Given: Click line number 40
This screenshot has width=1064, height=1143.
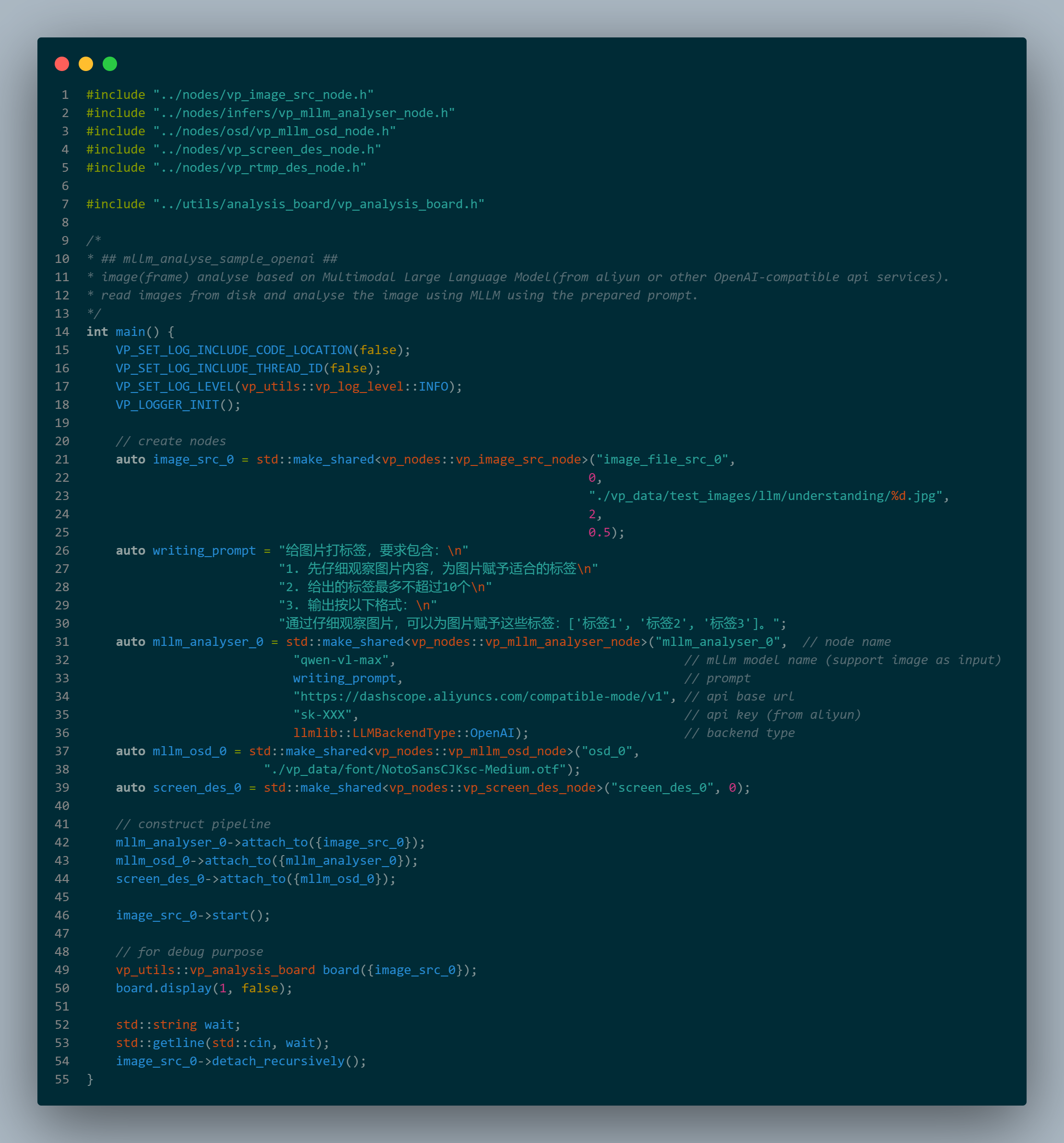Looking at the screenshot, I should (62, 806).
